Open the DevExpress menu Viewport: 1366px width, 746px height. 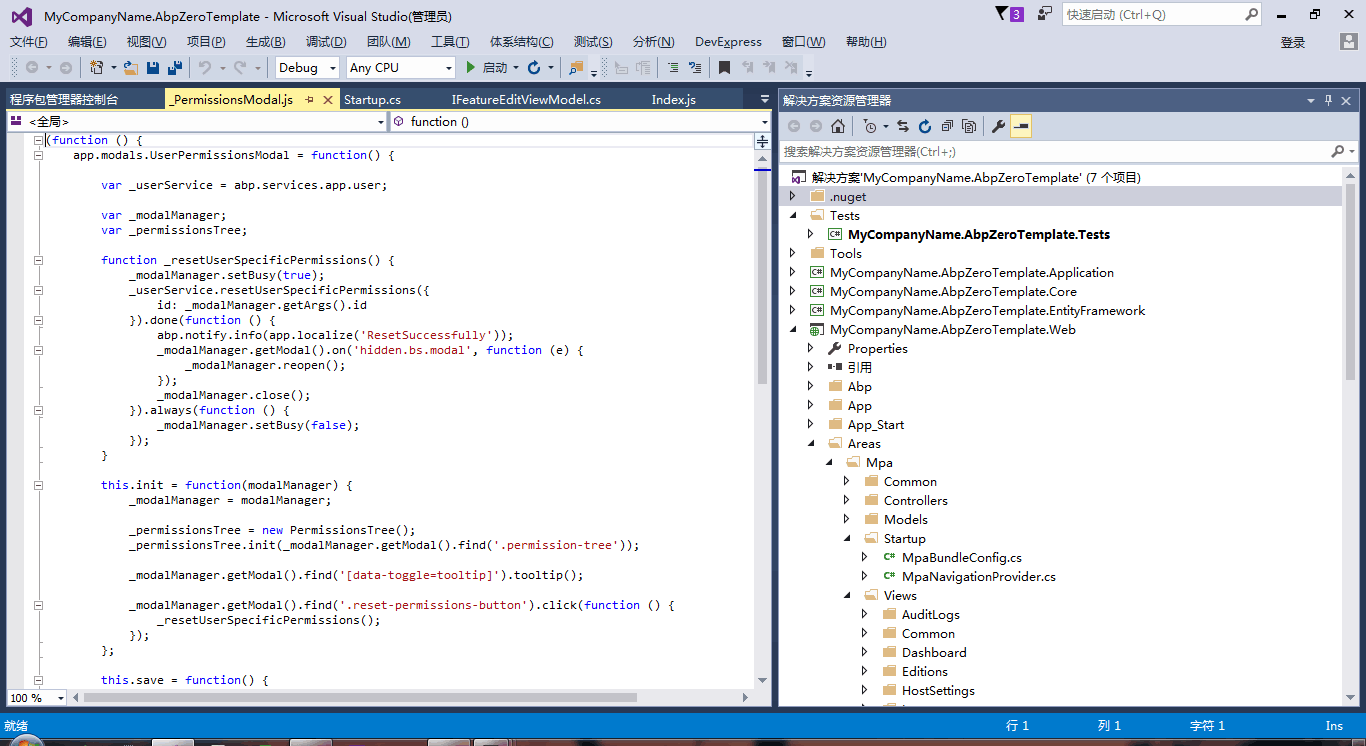[728, 42]
